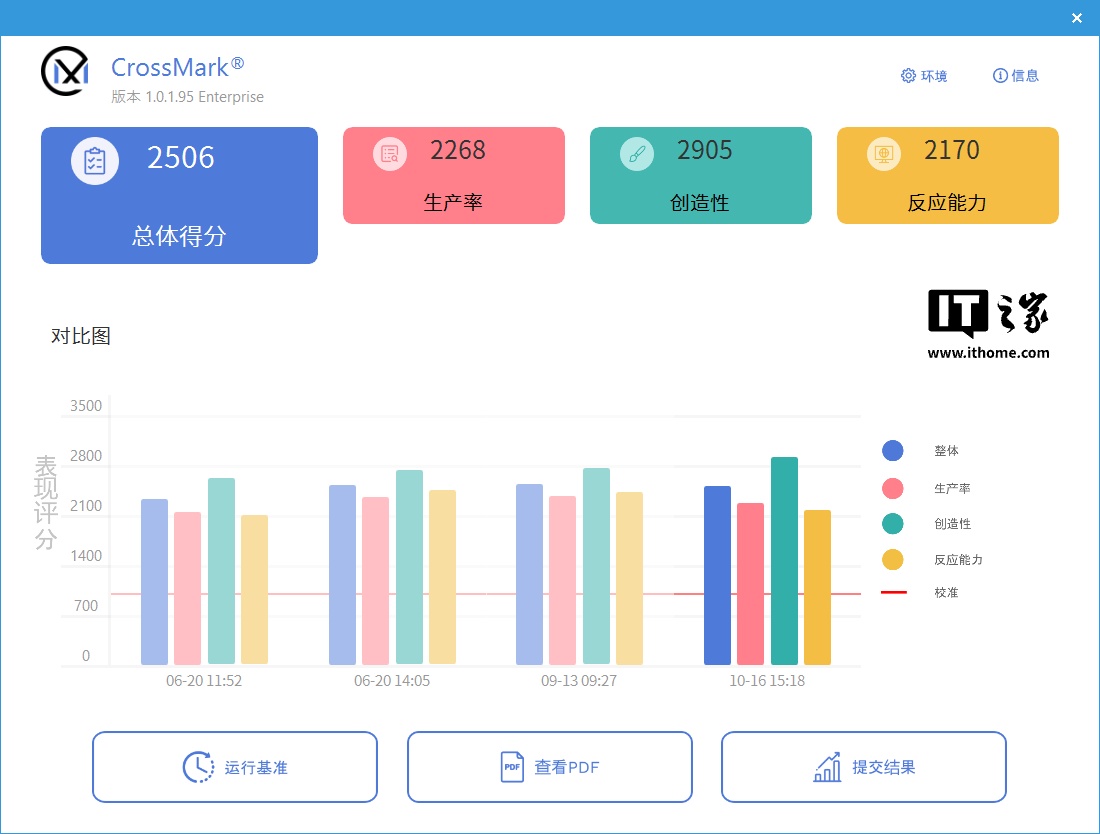The height and width of the screenshot is (834, 1100).
Task: Click the information circle icon
Action: coord(999,76)
